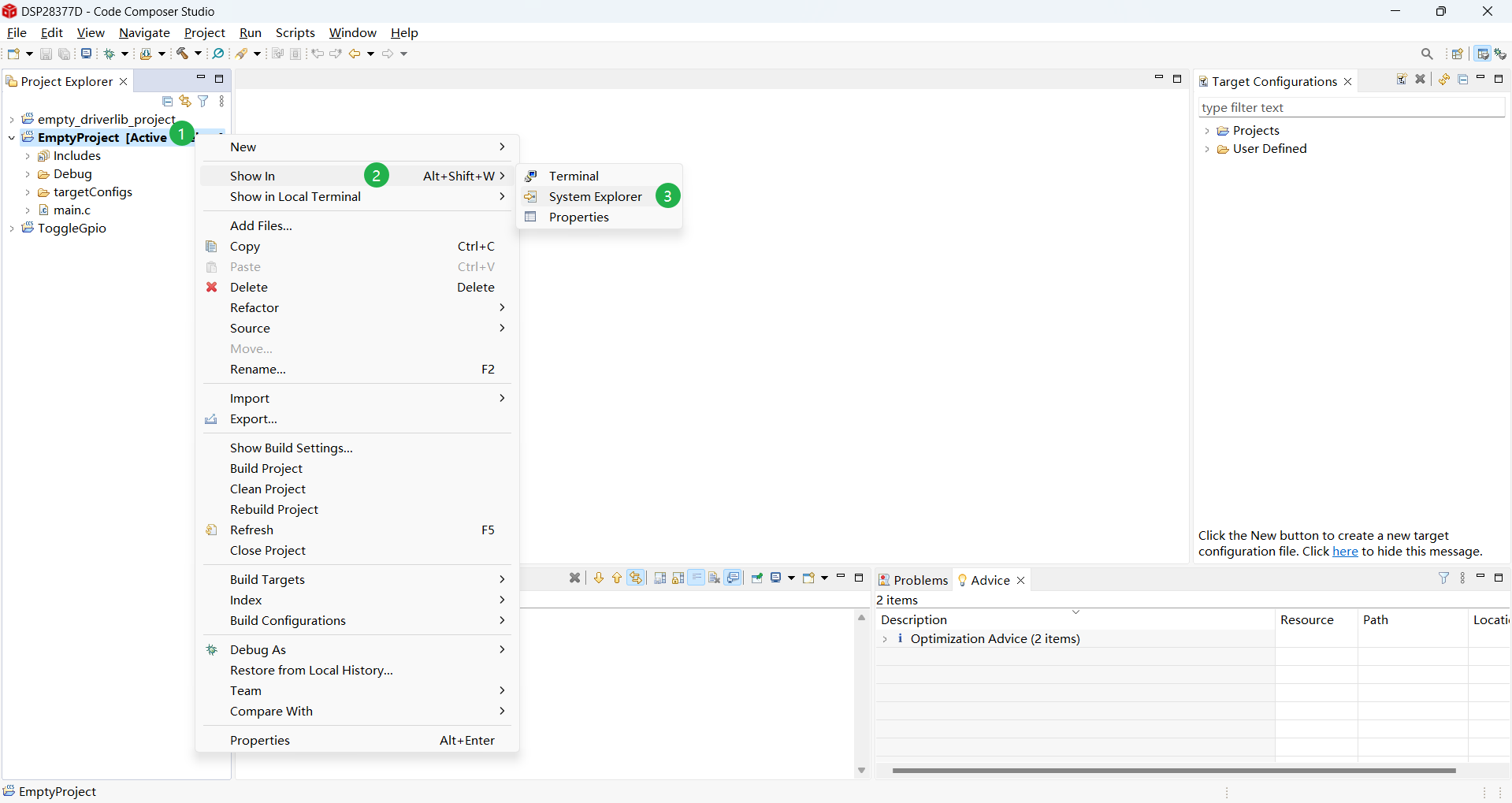The width and height of the screenshot is (1512, 803).
Task: Switch to the Problems tab
Action: [913, 580]
